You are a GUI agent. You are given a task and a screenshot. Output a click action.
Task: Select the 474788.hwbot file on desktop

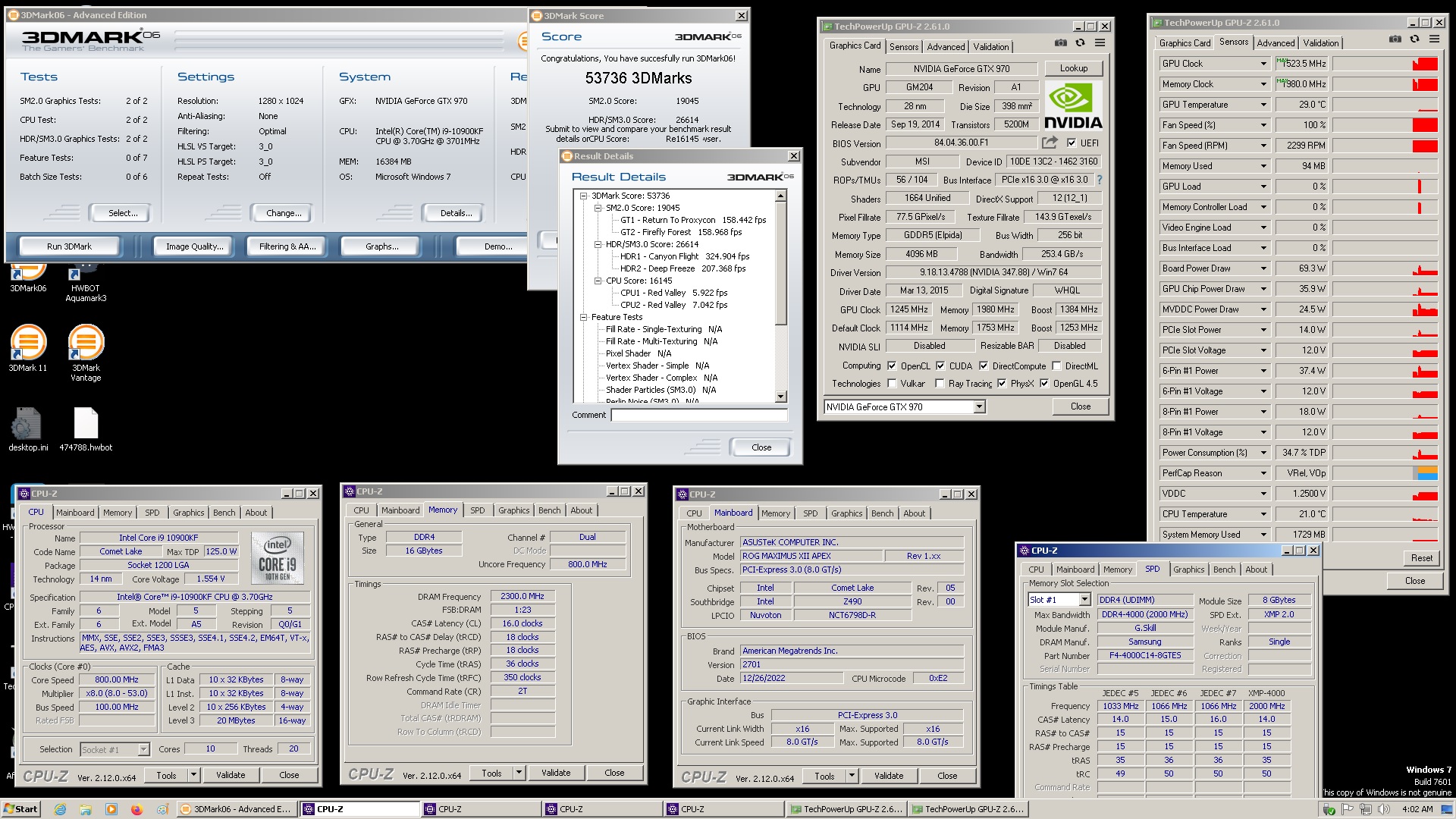pos(86,429)
